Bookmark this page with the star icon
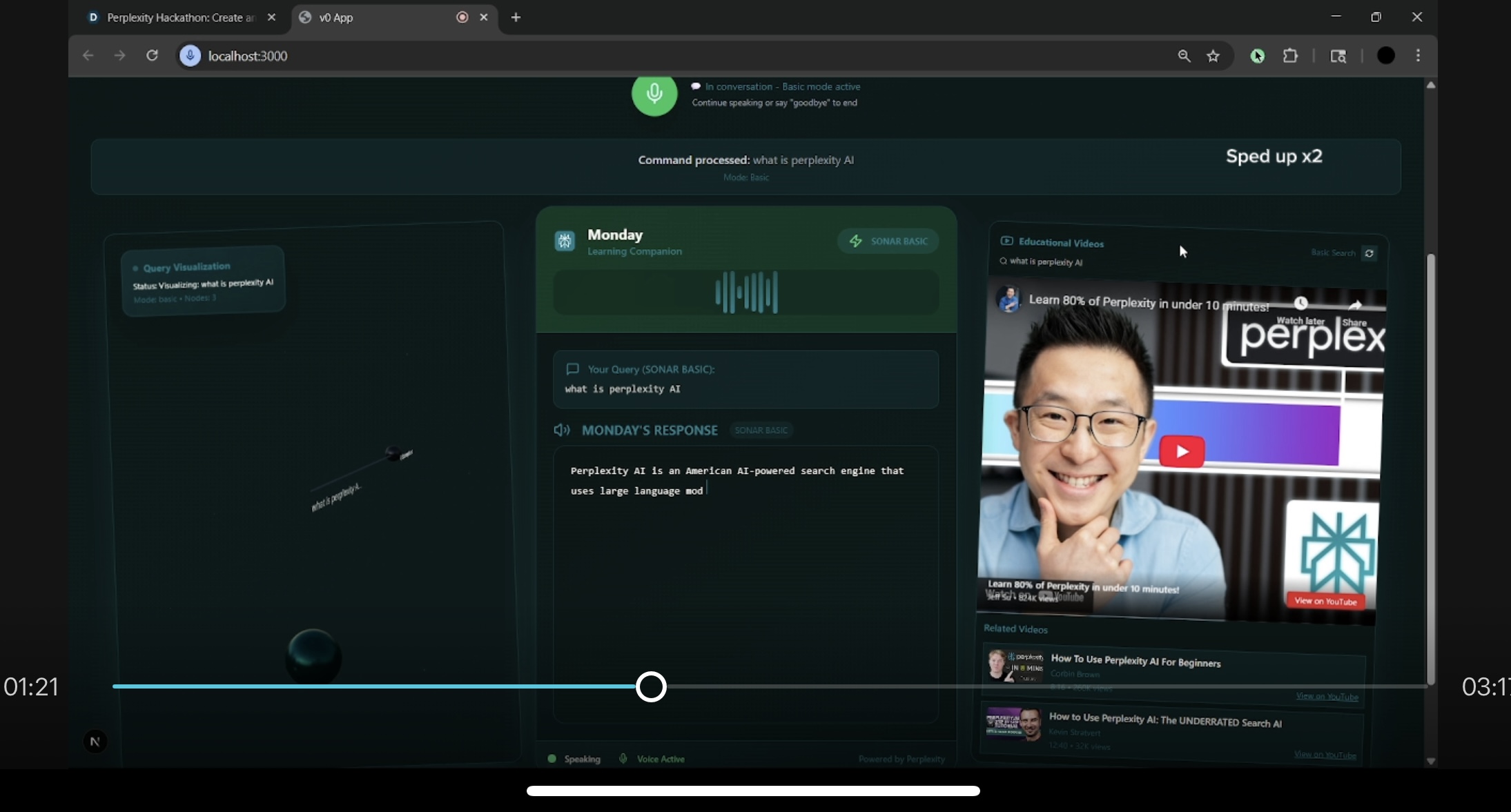Image resolution: width=1511 pixels, height=812 pixels. pos(1213,56)
